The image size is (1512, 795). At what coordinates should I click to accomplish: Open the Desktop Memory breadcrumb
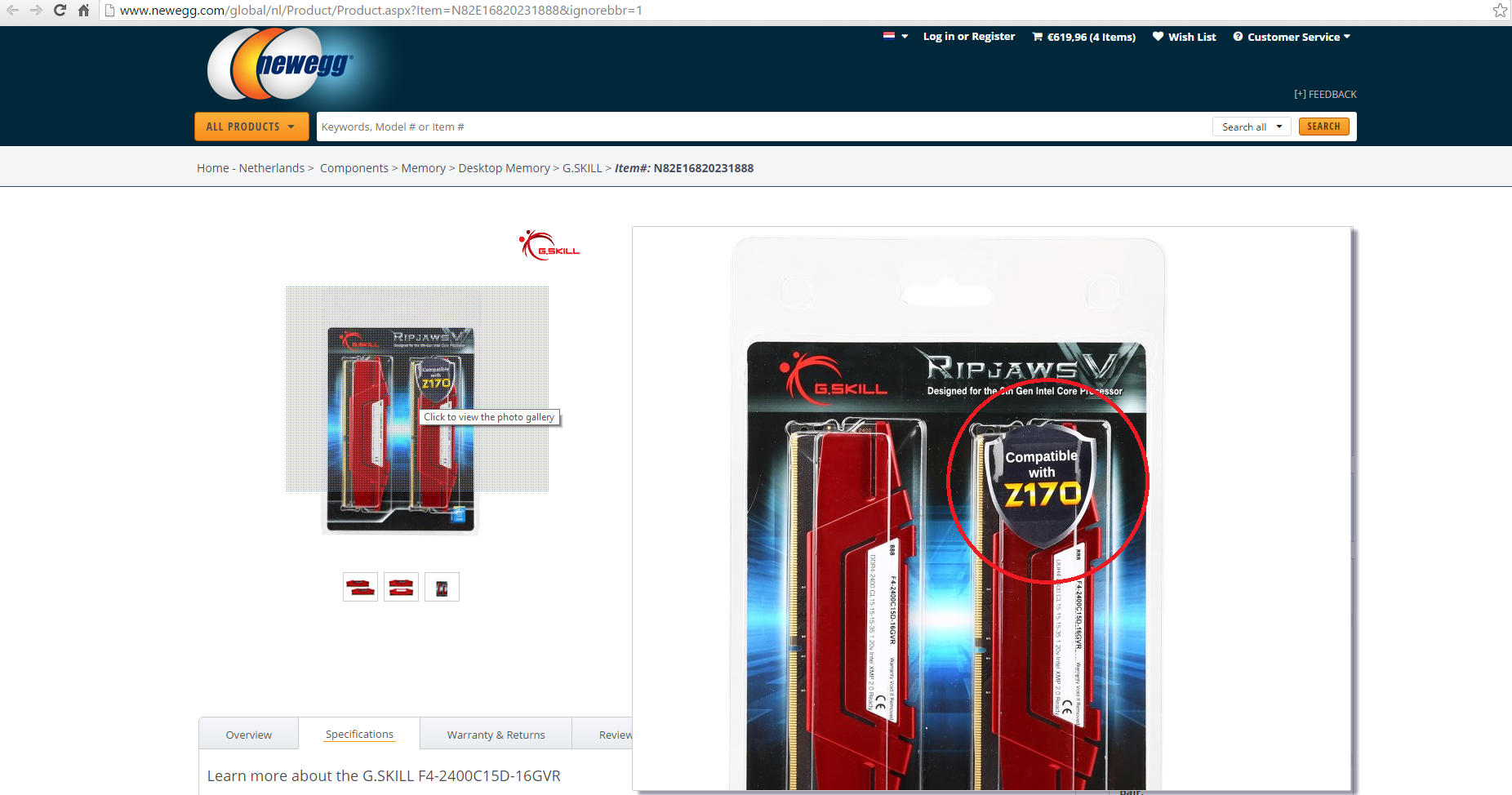[x=505, y=168]
